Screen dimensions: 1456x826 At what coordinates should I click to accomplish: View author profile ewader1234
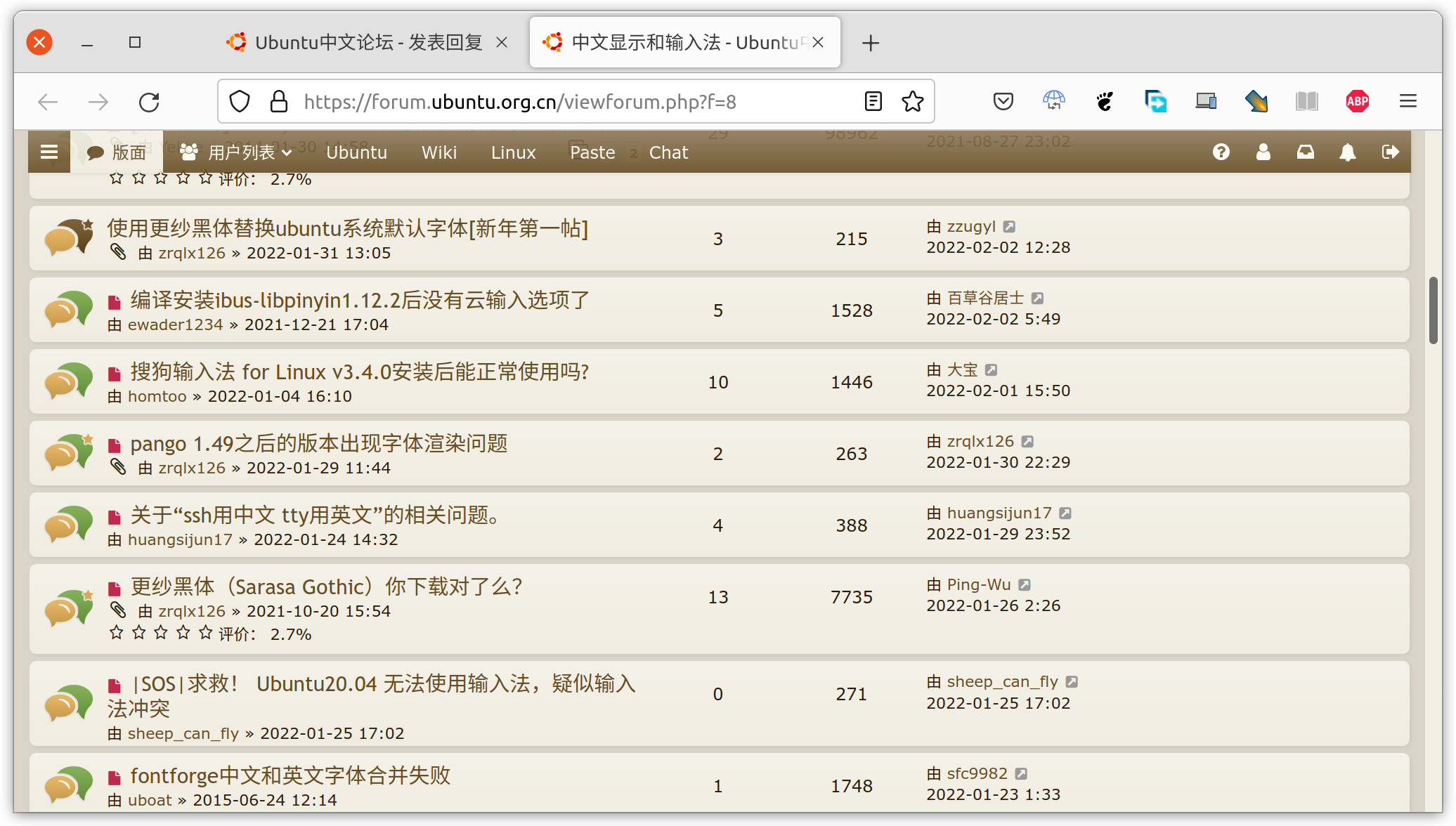coord(175,325)
